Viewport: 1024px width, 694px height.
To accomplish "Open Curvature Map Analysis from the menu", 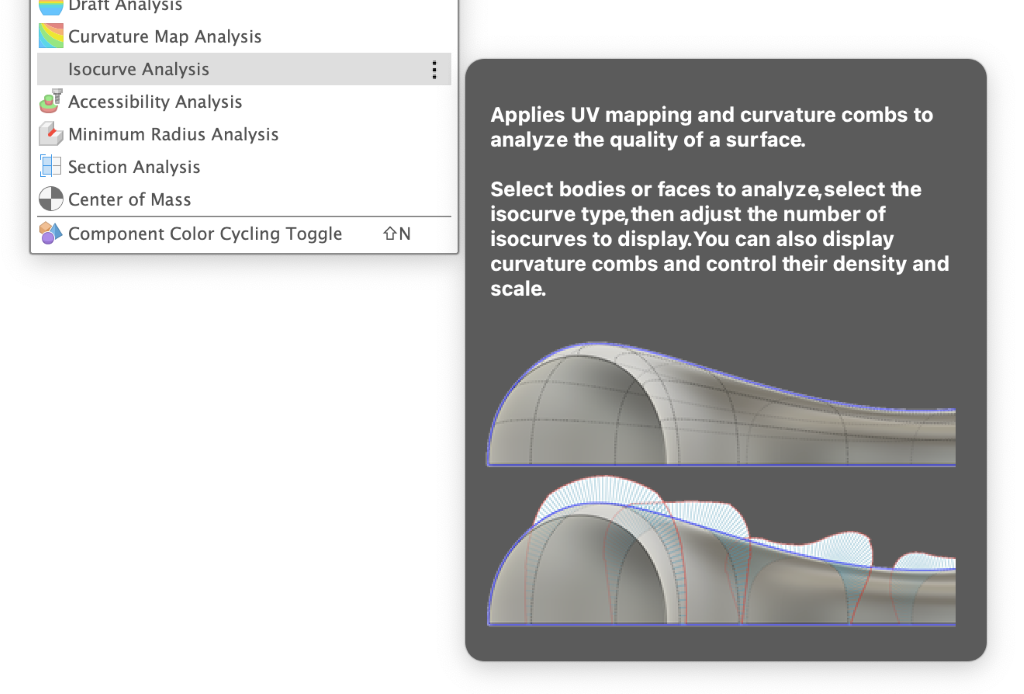I will coord(165,37).
